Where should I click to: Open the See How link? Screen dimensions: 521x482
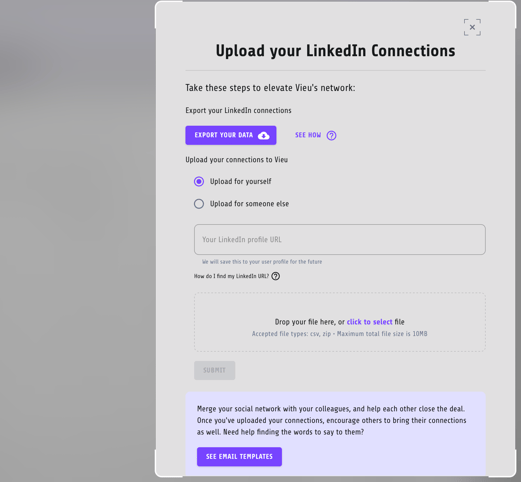pyautogui.click(x=308, y=135)
